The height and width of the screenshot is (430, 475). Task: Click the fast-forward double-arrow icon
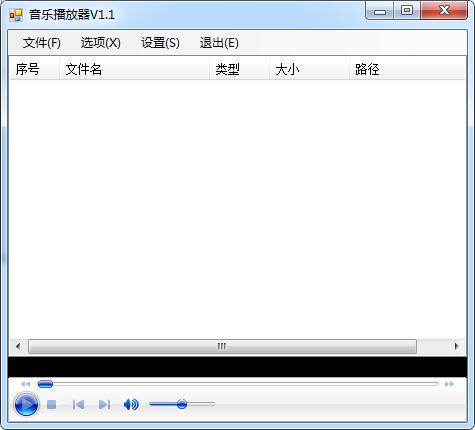point(449,384)
